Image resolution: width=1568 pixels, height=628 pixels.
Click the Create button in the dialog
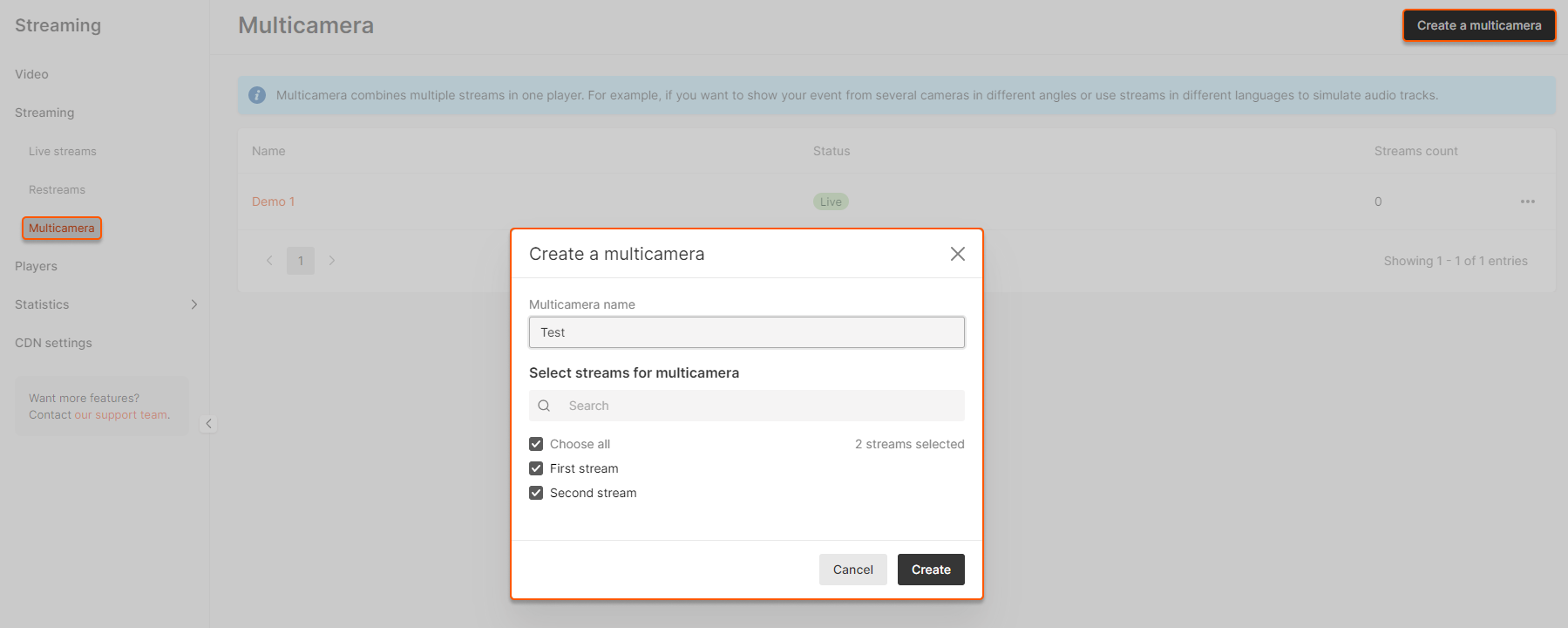pos(930,570)
